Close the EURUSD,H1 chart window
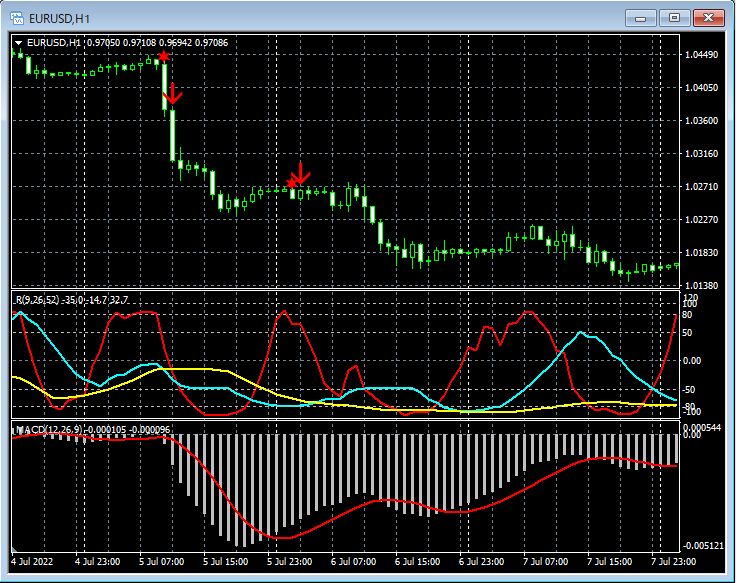 tap(709, 18)
